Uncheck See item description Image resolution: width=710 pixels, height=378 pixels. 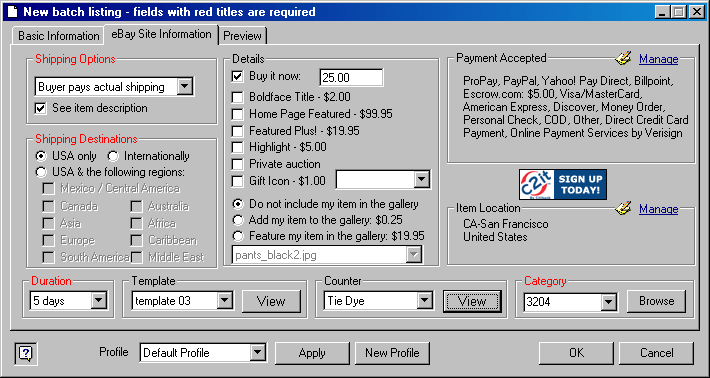pos(41,109)
